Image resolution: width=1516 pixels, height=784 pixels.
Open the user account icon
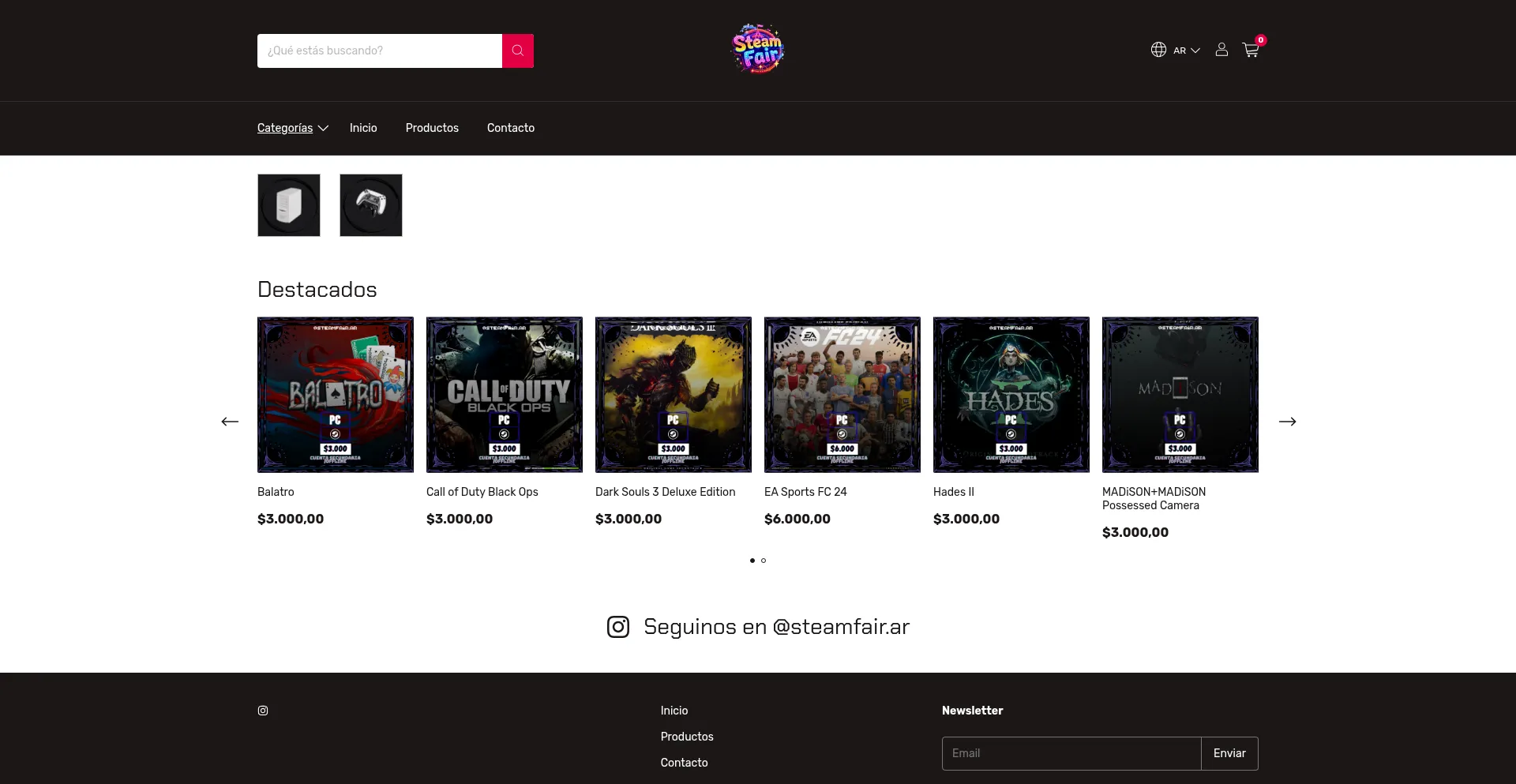click(1221, 50)
